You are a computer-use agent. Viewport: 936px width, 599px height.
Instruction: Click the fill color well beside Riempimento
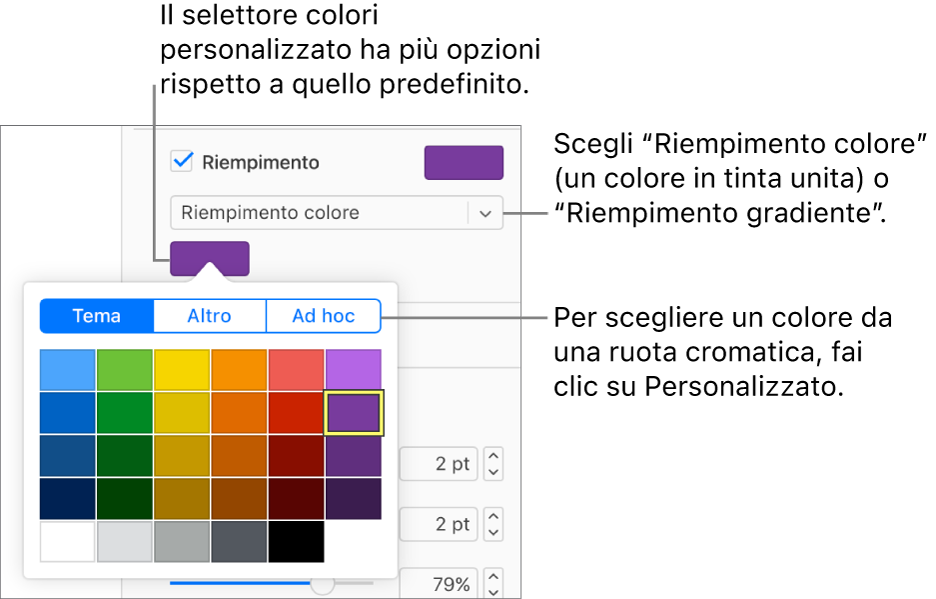(x=463, y=162)
